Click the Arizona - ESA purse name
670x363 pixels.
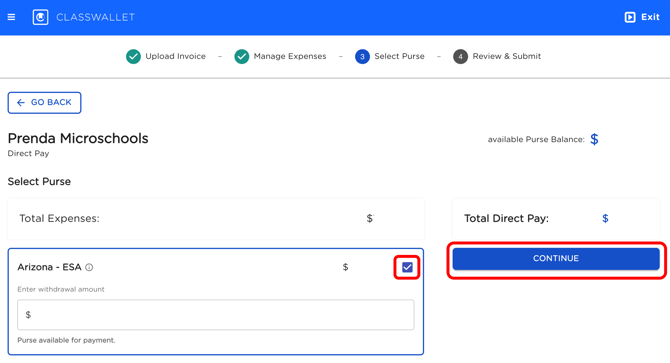pos(50,267)
